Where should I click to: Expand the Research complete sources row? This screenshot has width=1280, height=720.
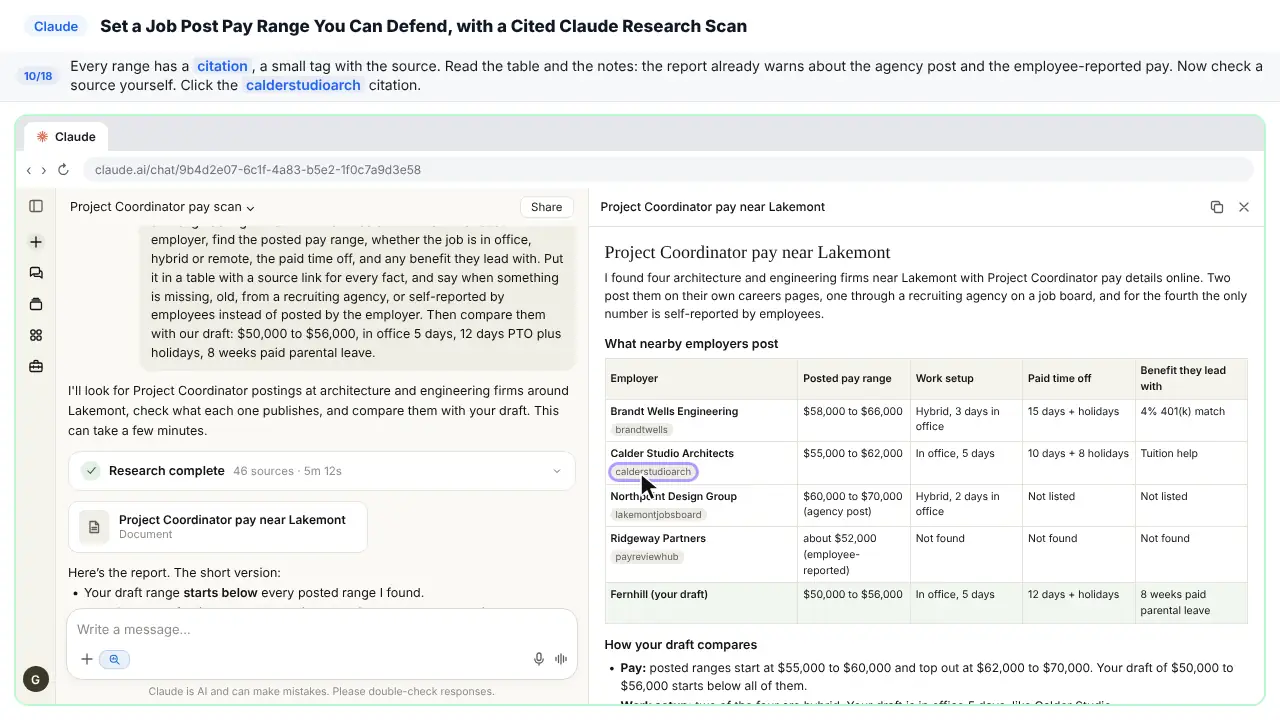pos(322,471)
